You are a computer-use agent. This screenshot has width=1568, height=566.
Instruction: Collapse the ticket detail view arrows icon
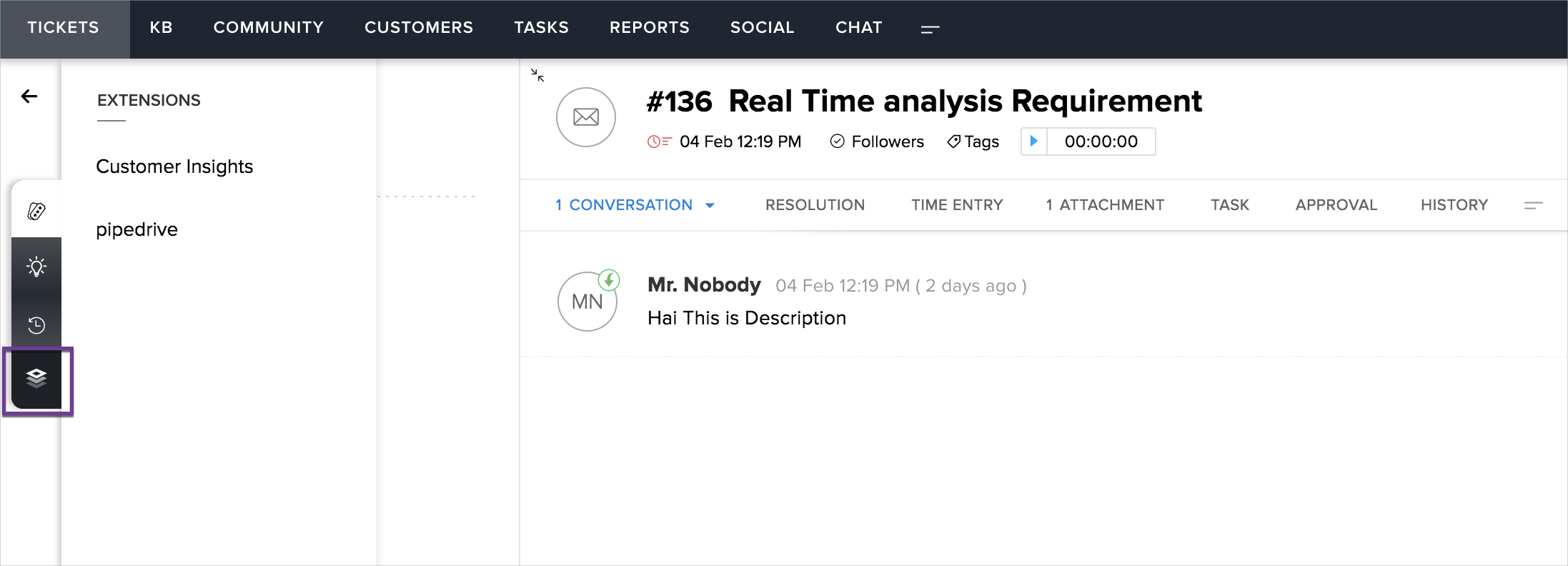coord(537,75)
